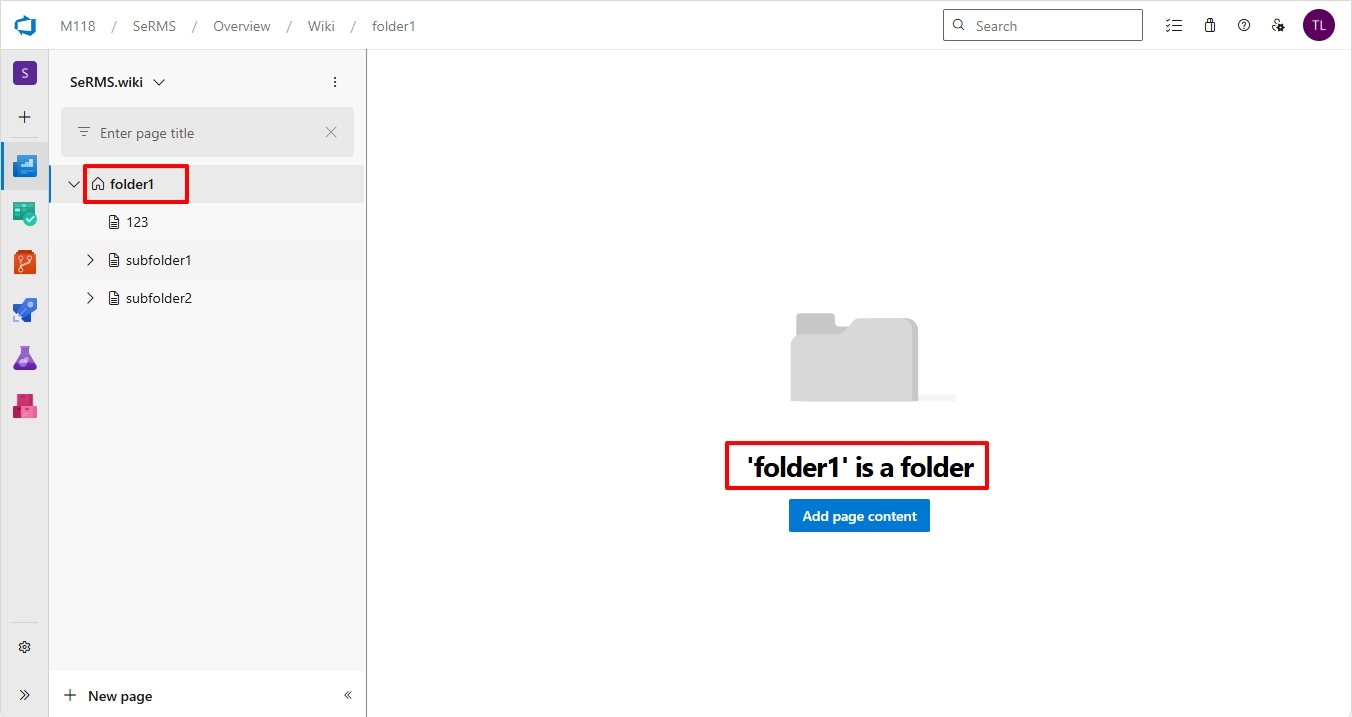
Task: Open the work items list icon in header
Action: pos(1174,26)
